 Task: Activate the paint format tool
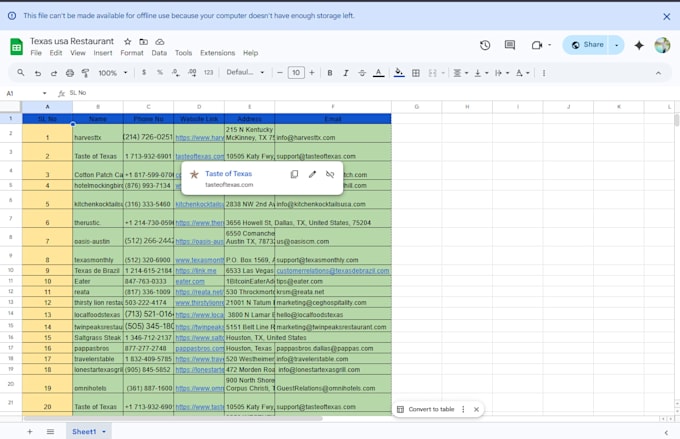coord(85,73)
